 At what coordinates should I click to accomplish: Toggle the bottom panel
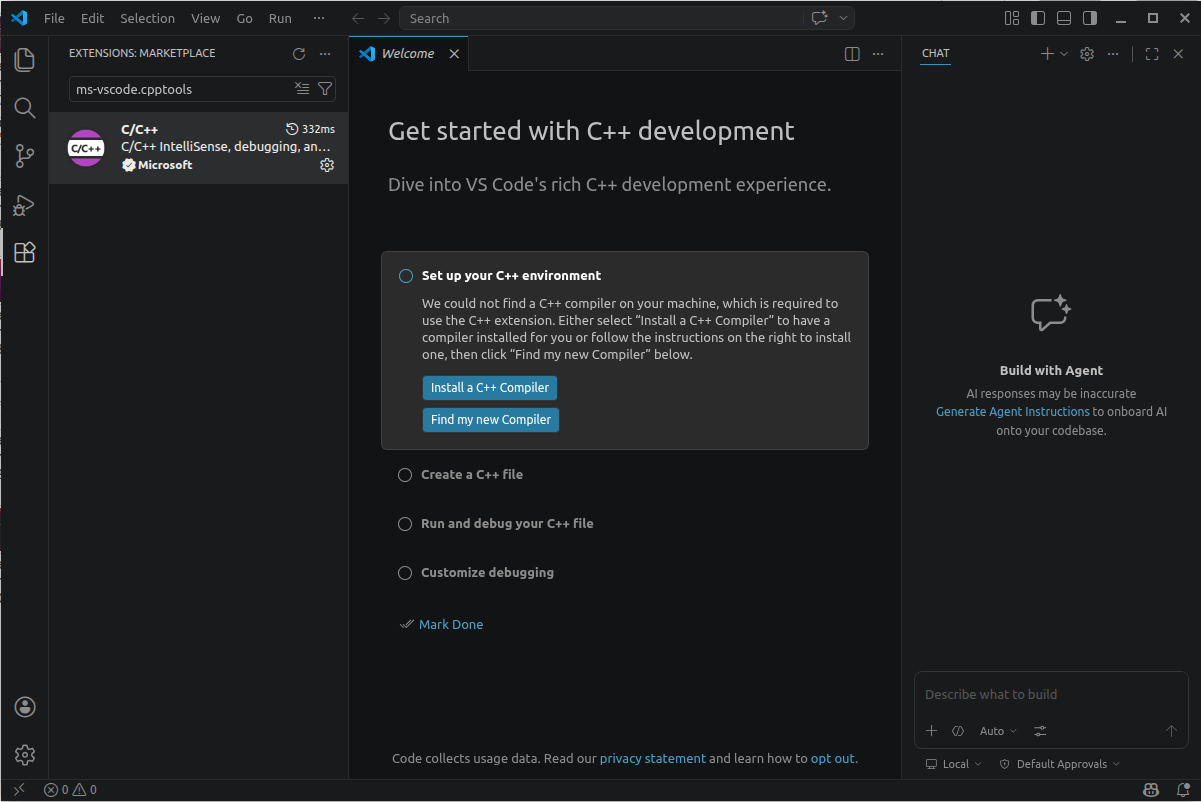coord(1064,18)
